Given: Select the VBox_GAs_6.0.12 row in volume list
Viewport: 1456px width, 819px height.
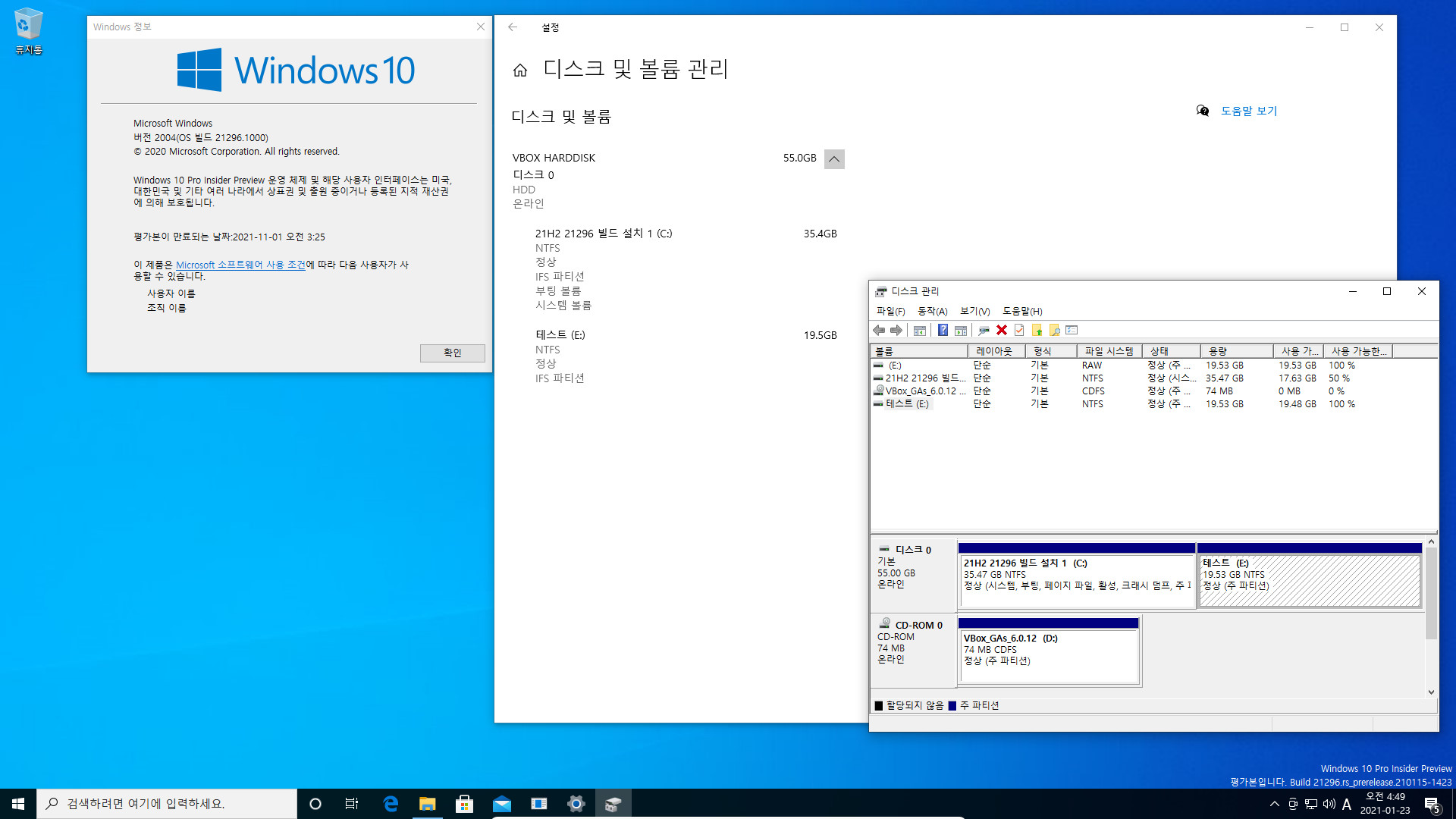Looking at the screenshot, I should [1154, 391].
